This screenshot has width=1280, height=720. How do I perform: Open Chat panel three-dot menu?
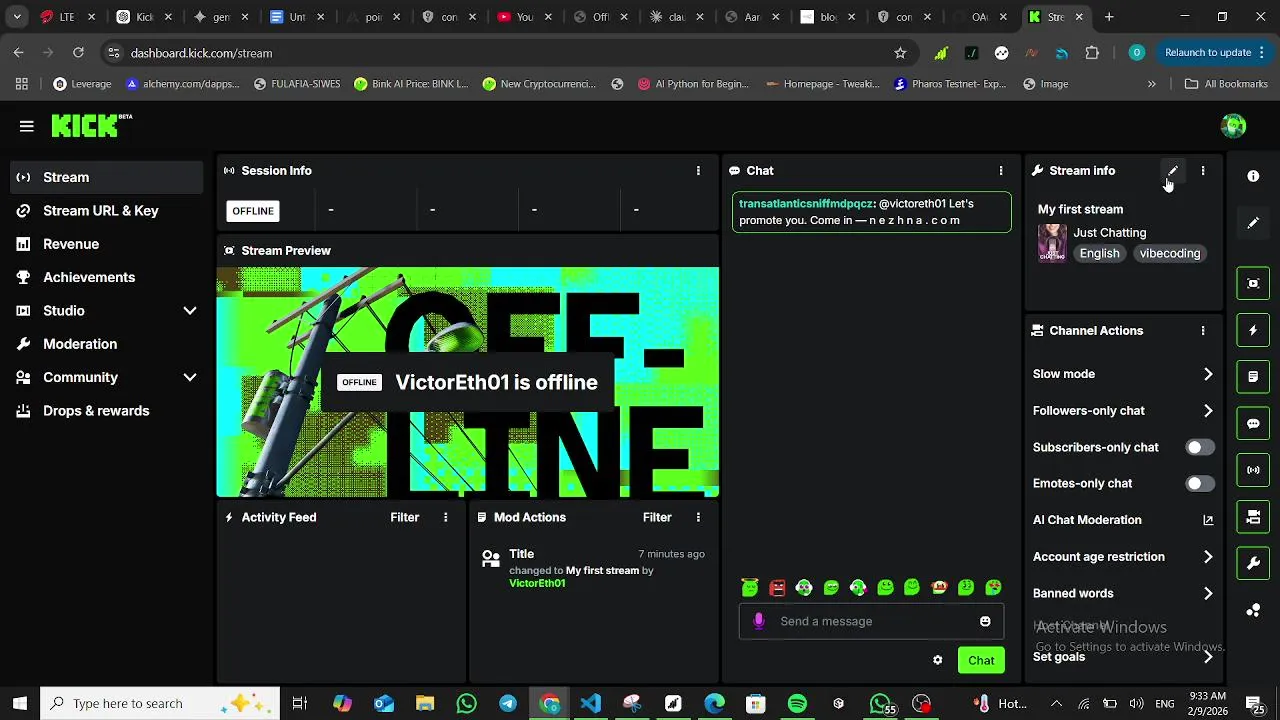tap(1000, 171)
